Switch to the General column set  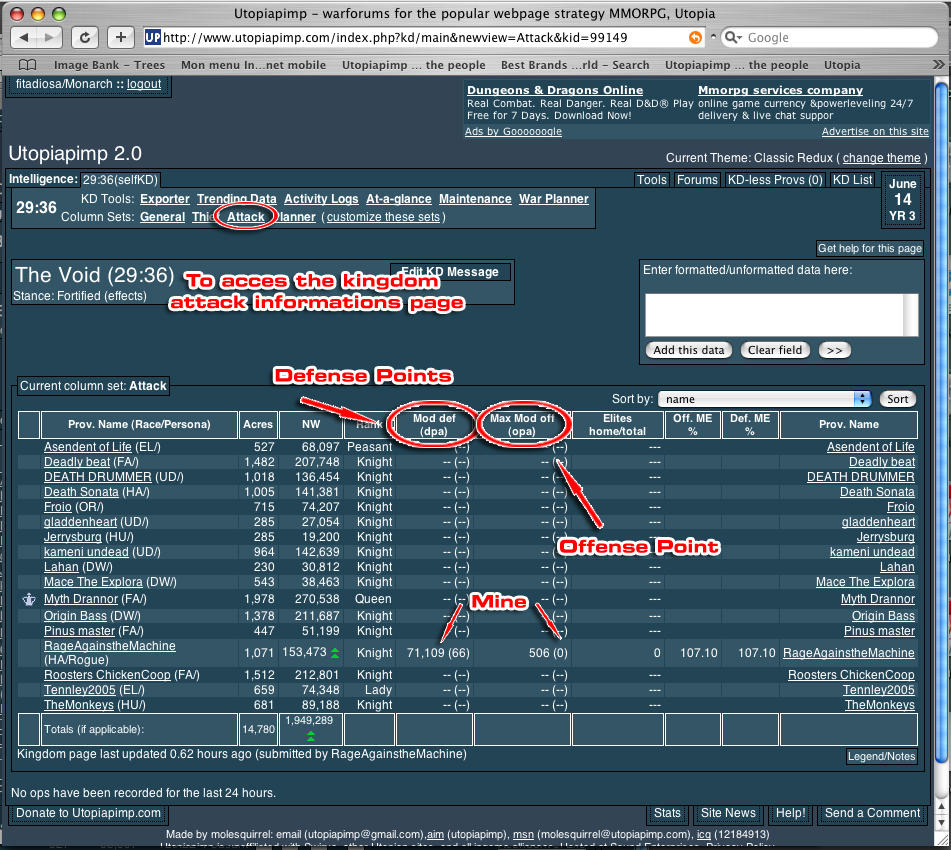pyautogui.click(x=163, y=217)
